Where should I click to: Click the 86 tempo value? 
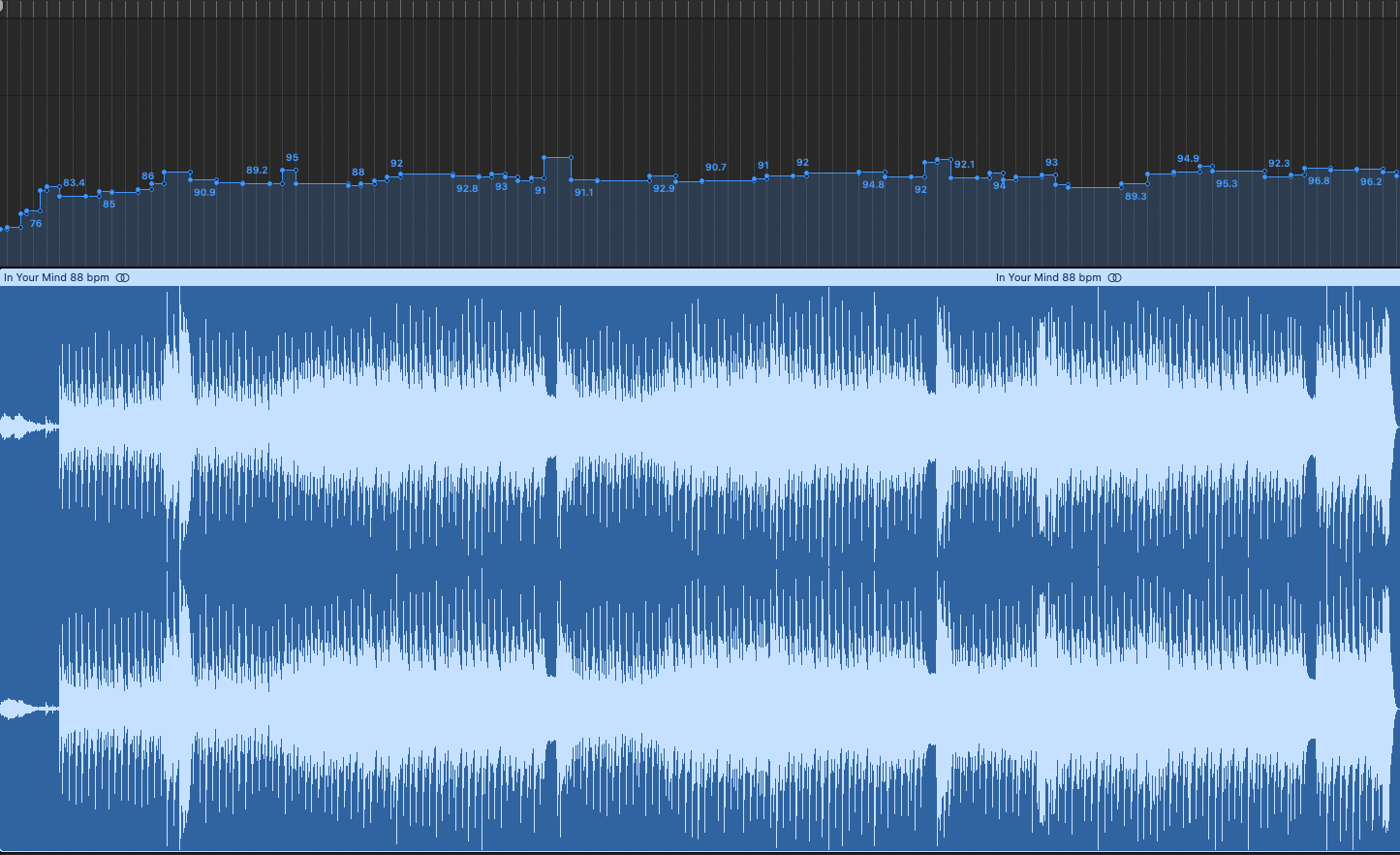tap(148, 176)
